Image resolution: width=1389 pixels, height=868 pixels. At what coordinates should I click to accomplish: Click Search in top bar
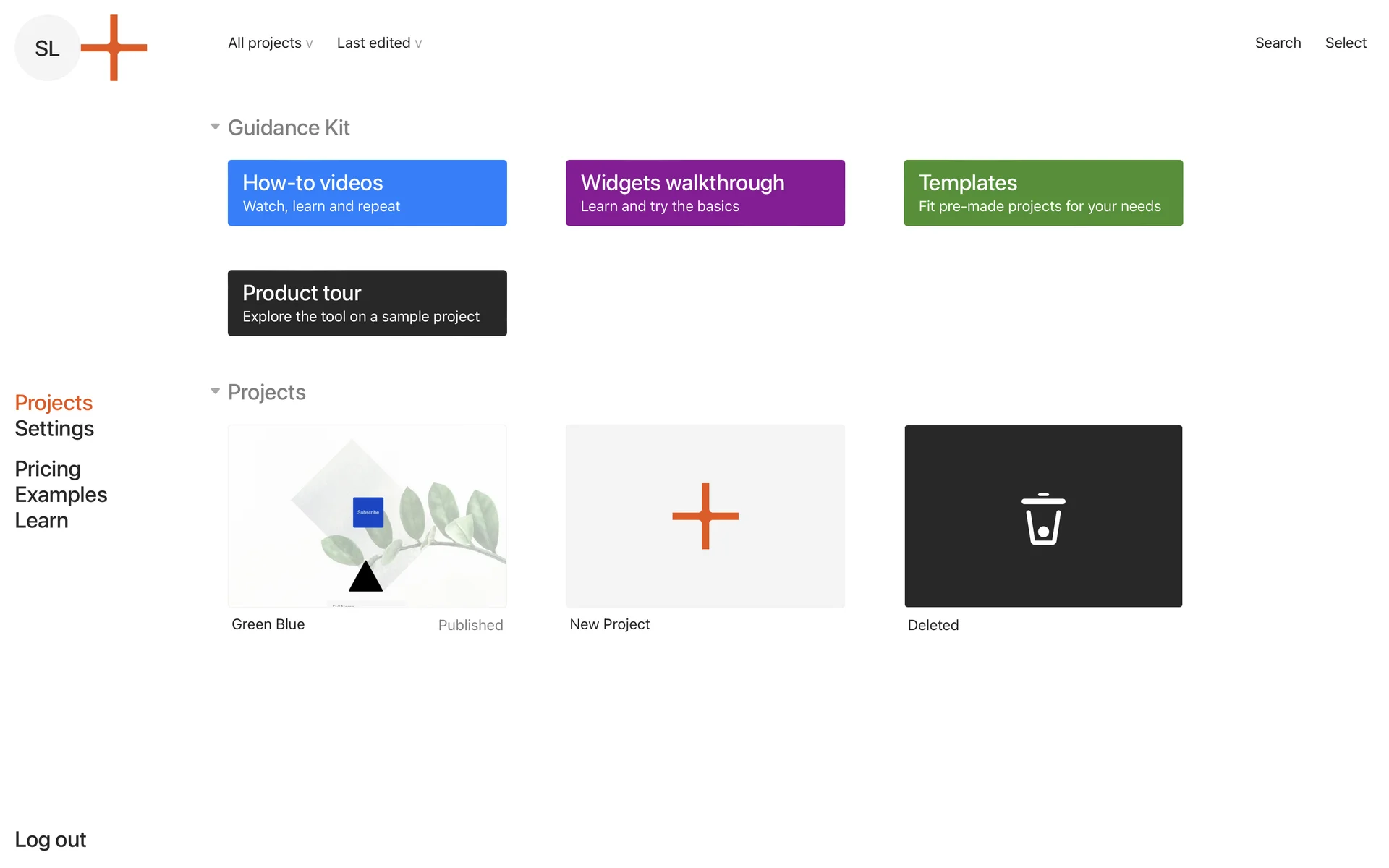(x=1278, y=43)
